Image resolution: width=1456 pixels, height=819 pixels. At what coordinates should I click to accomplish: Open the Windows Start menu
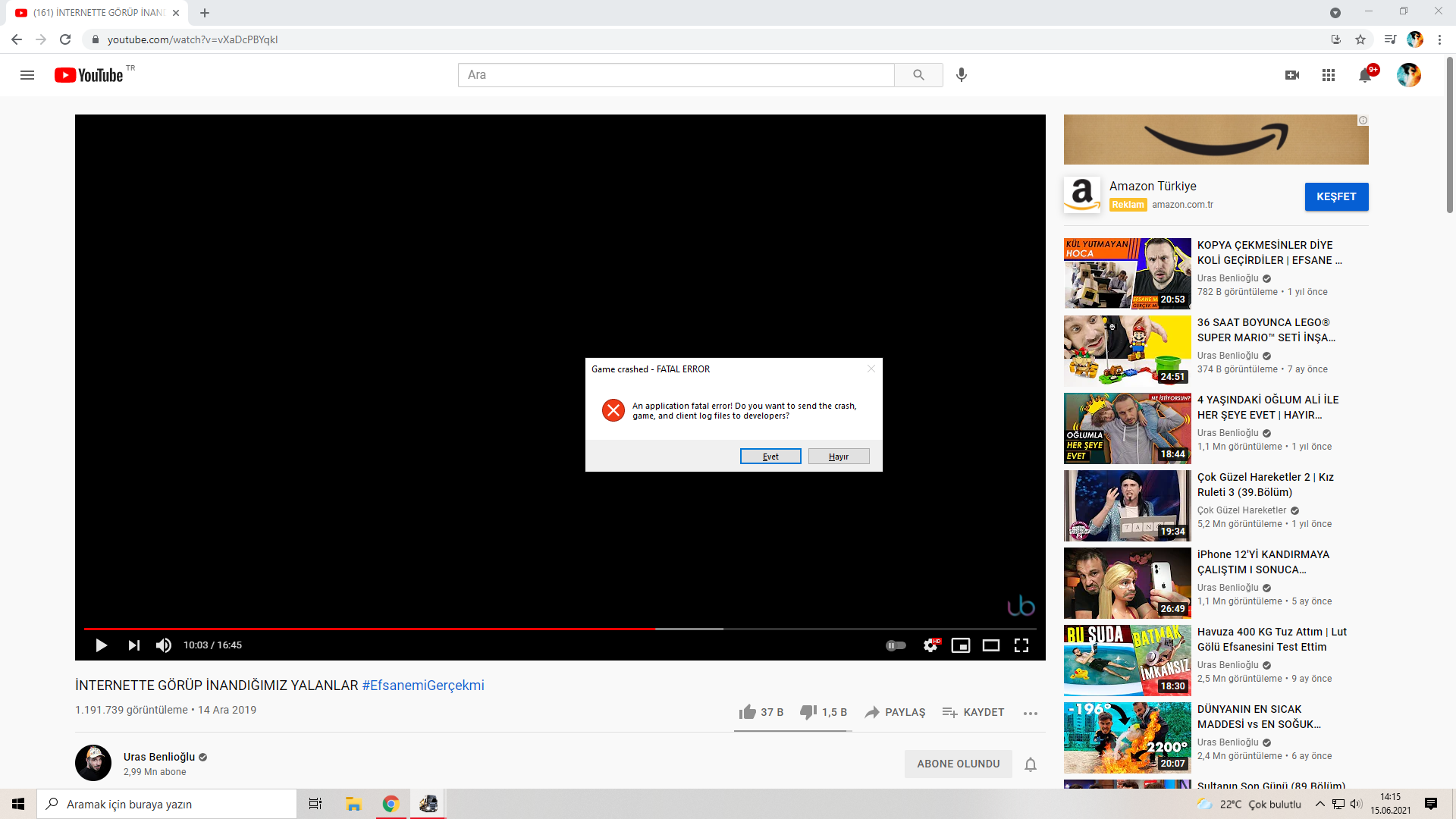[x=18, y=804]
